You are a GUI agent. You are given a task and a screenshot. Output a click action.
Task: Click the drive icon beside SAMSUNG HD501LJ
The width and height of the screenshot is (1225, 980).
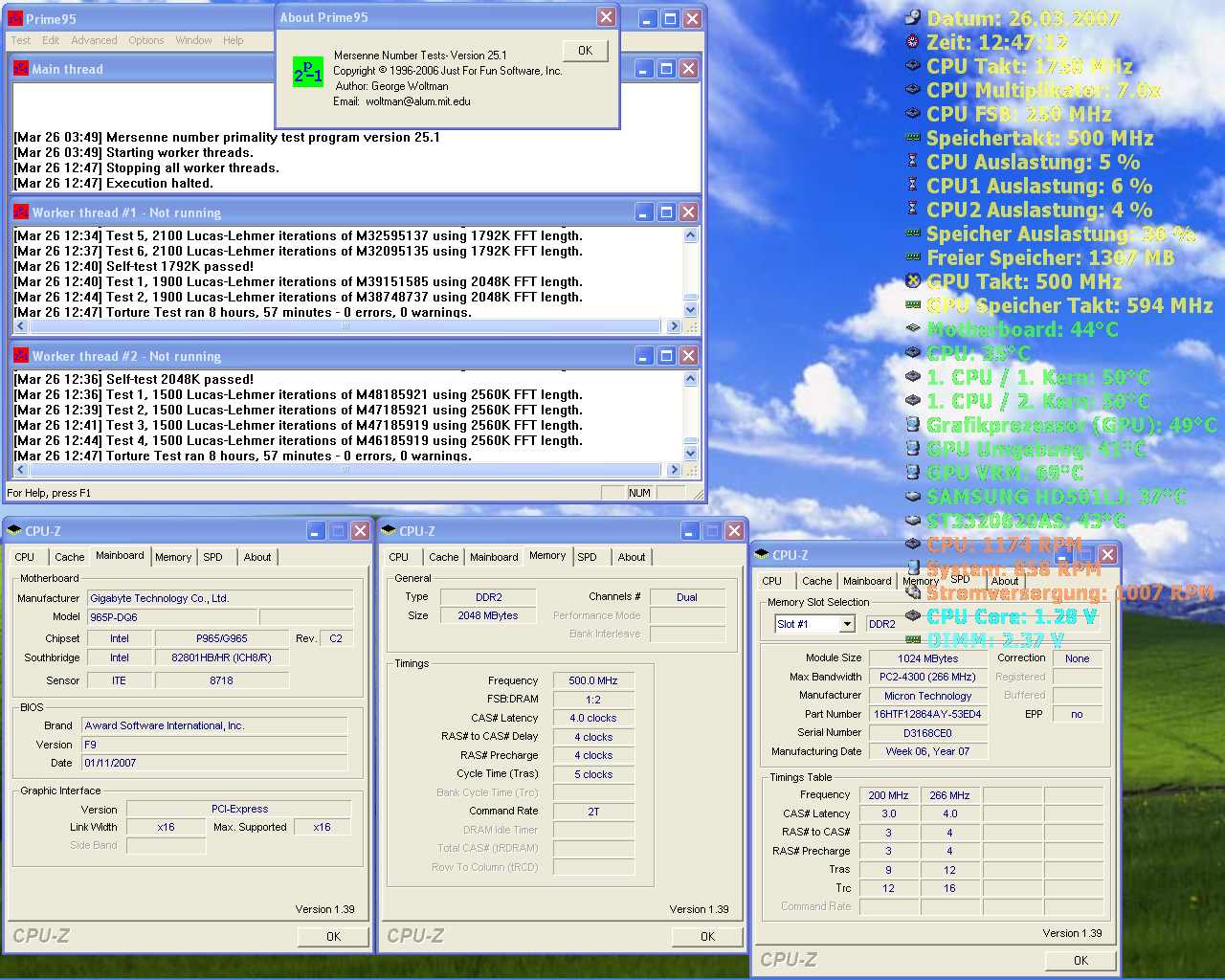[913, 496]
